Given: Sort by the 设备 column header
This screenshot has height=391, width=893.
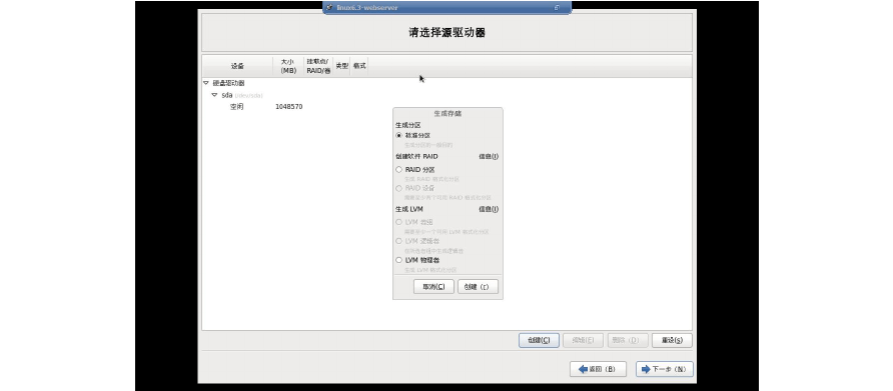Looking at the screenshot, I should 237,66.
